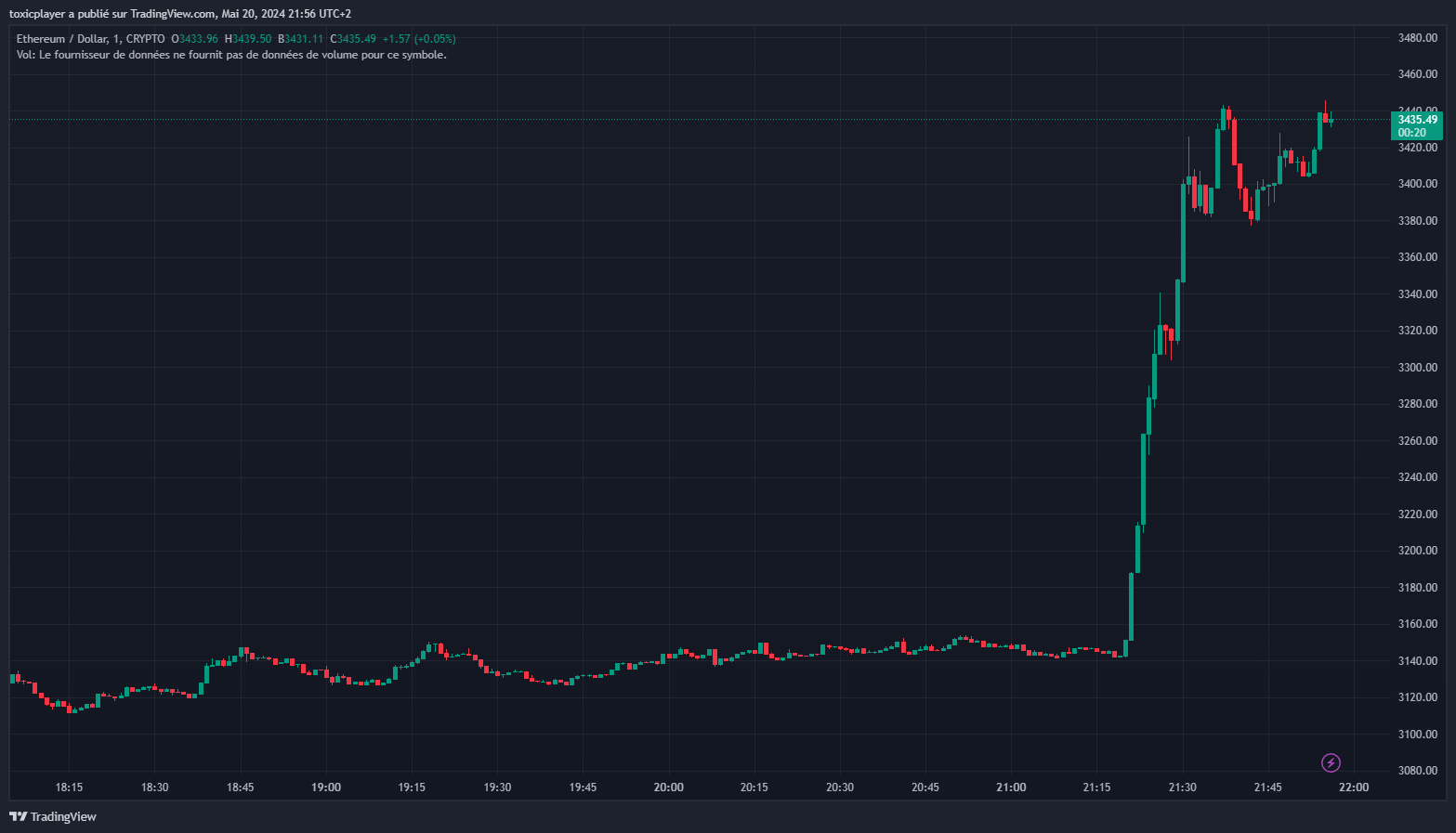Click the header text 'toxicplayer a publié sur TradingView.com'

(112, 14)
